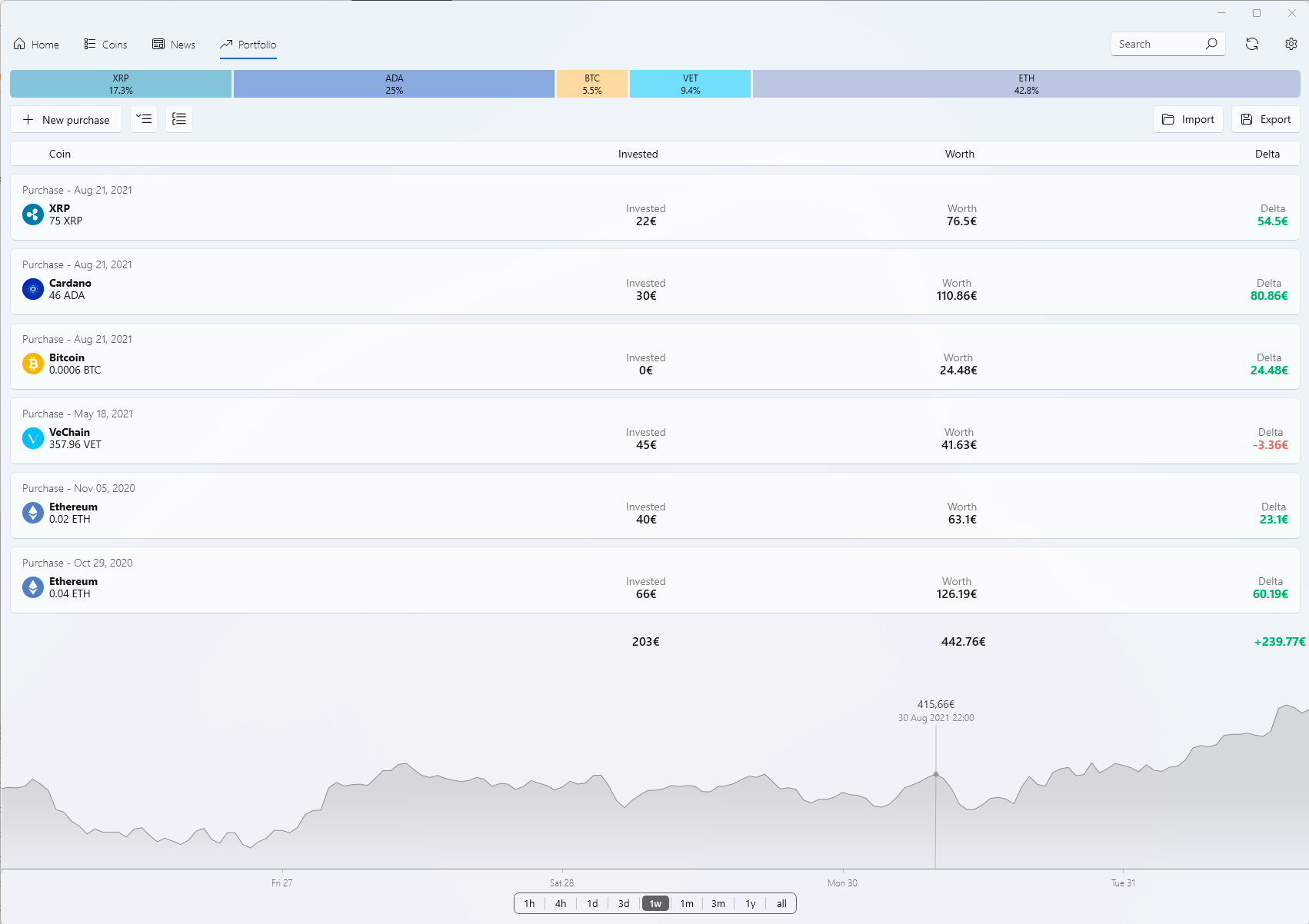Switch to the News tab
This screenshot has height=924, width=1309.
point(174,45)
